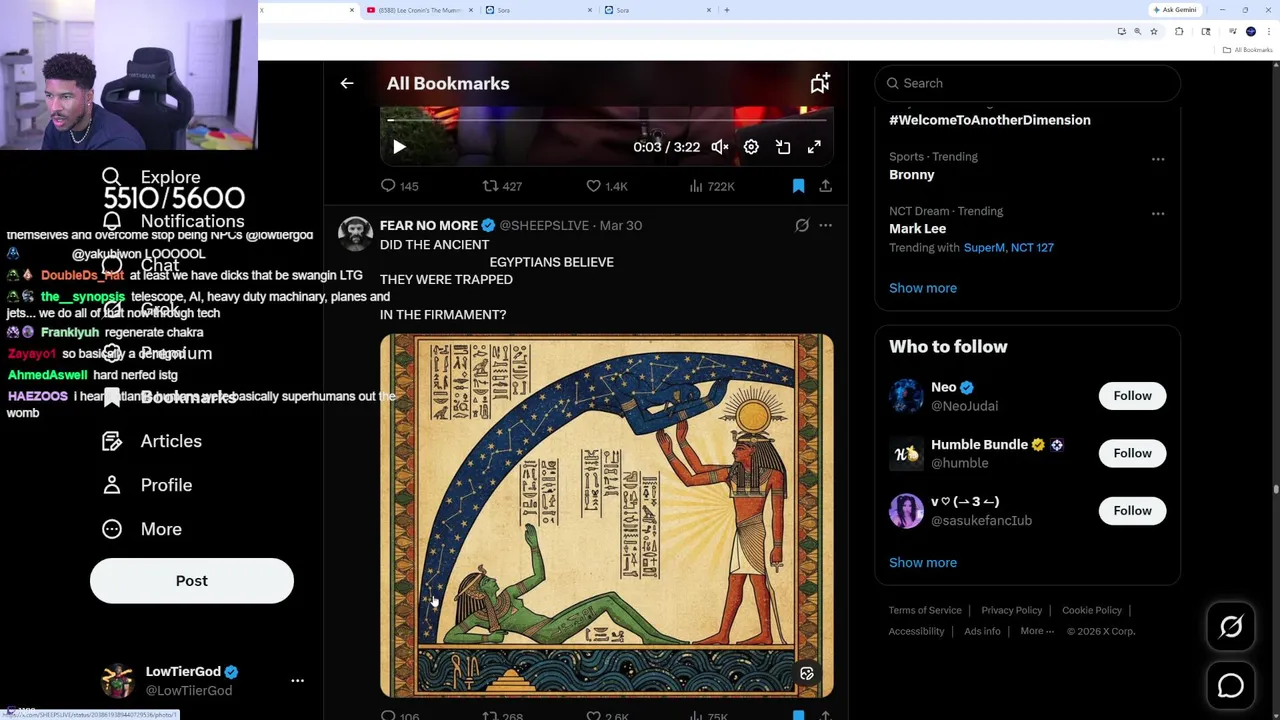Share the video post

tap(825, 186)
